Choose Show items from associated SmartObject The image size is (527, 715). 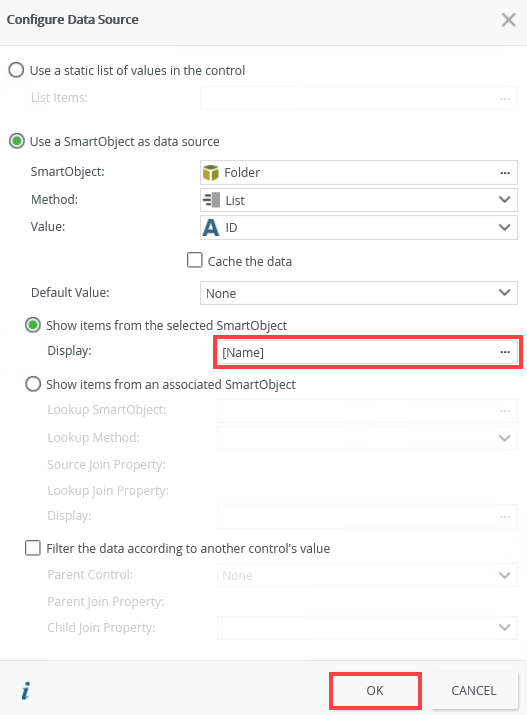coord(33,384)
